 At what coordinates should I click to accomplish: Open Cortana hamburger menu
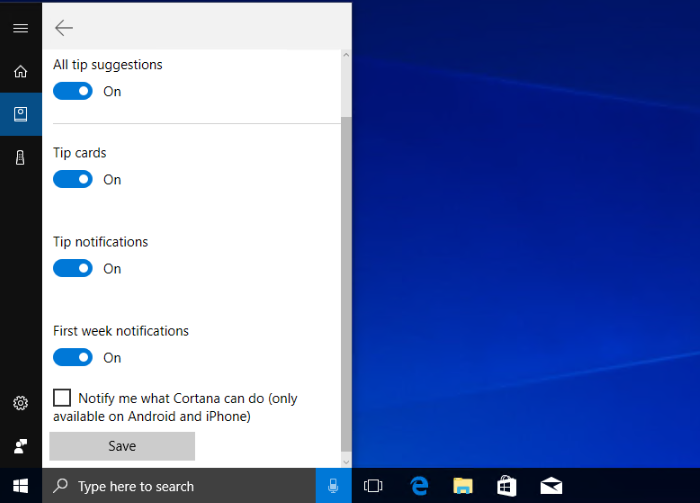(21, 29)
